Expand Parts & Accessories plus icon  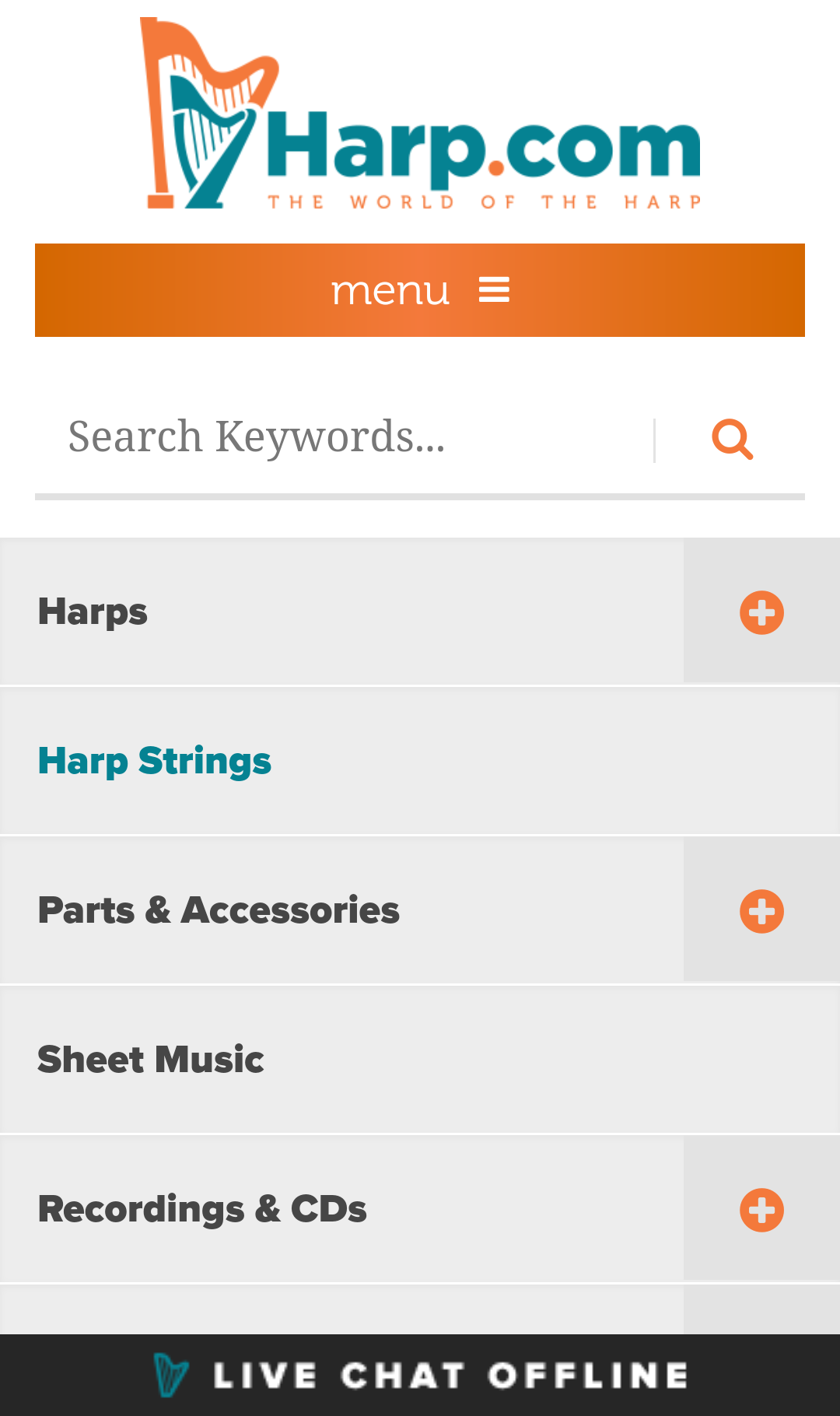pyautogui.click(x=761, y=911)
